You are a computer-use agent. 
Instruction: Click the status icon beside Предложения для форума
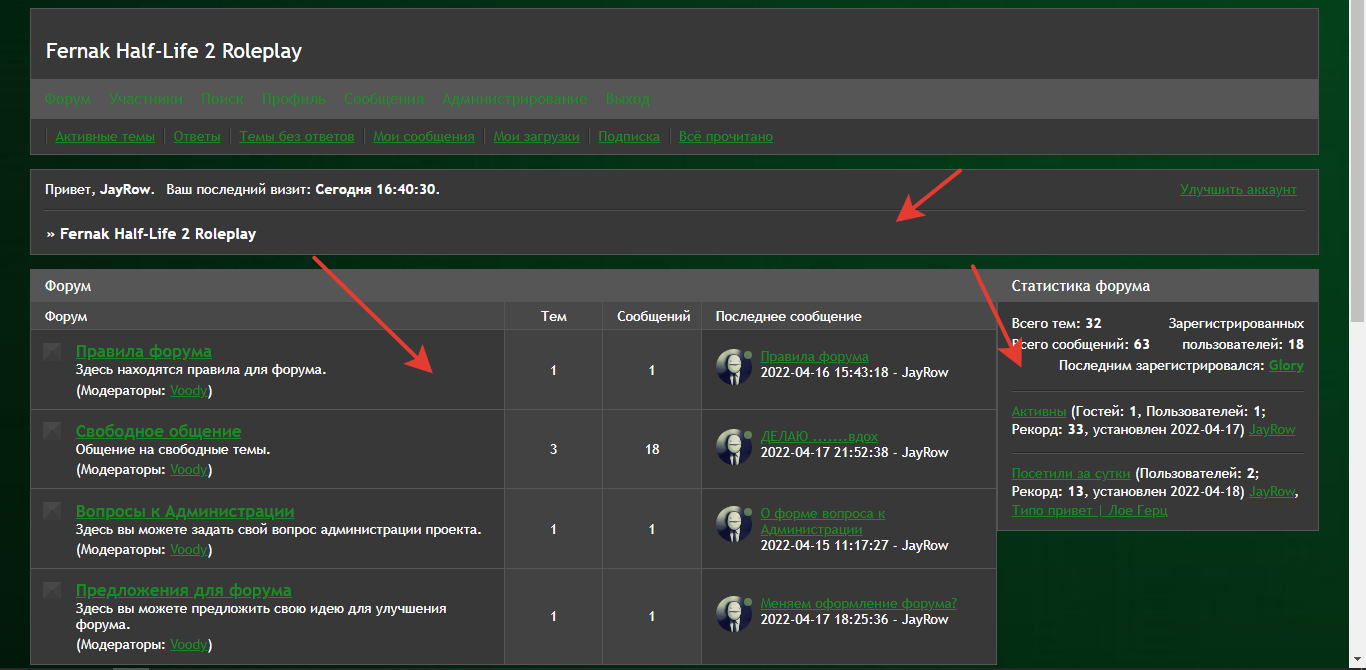[52, 590]
